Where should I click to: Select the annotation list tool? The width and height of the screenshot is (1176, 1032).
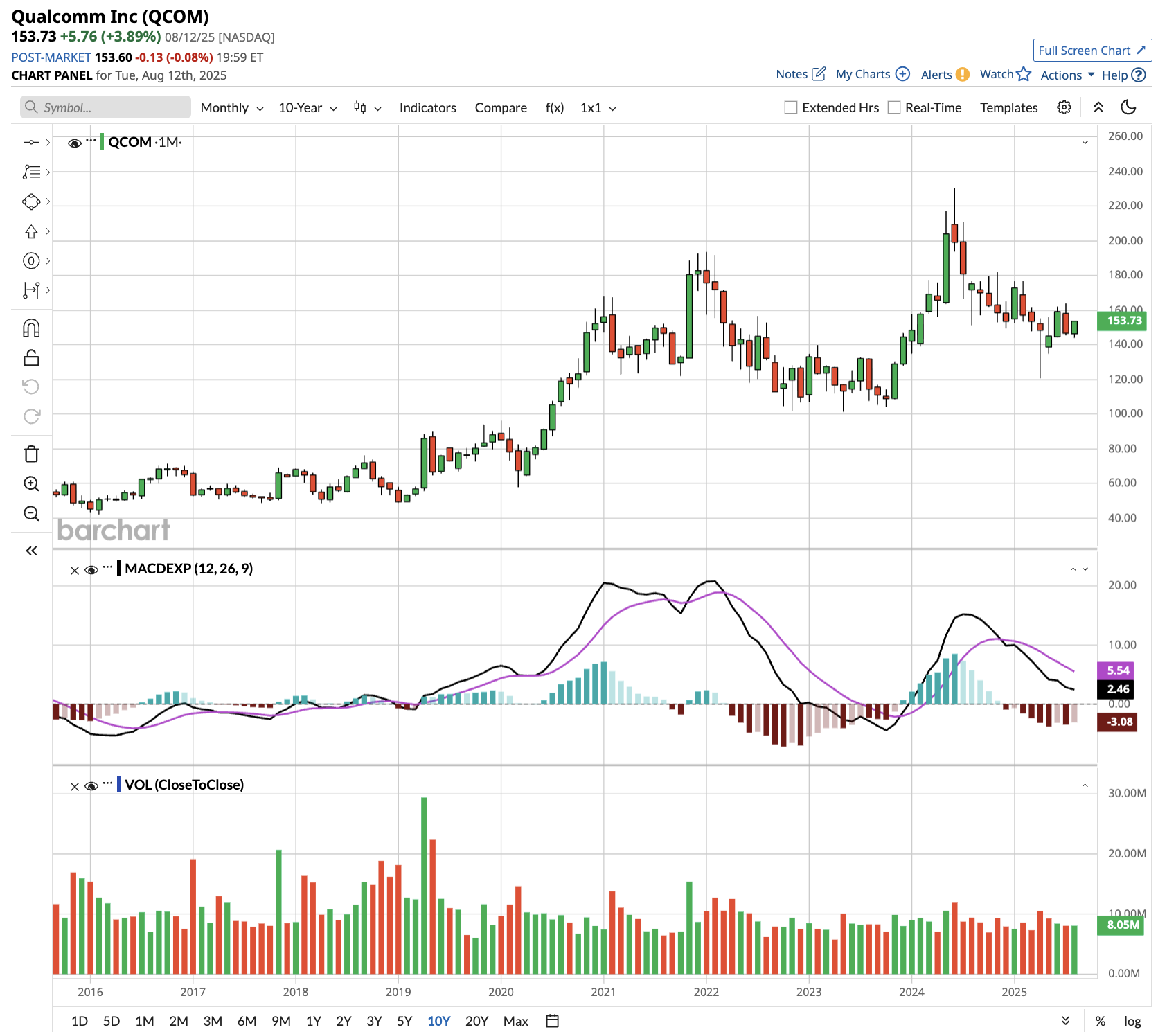click(31, 172)
